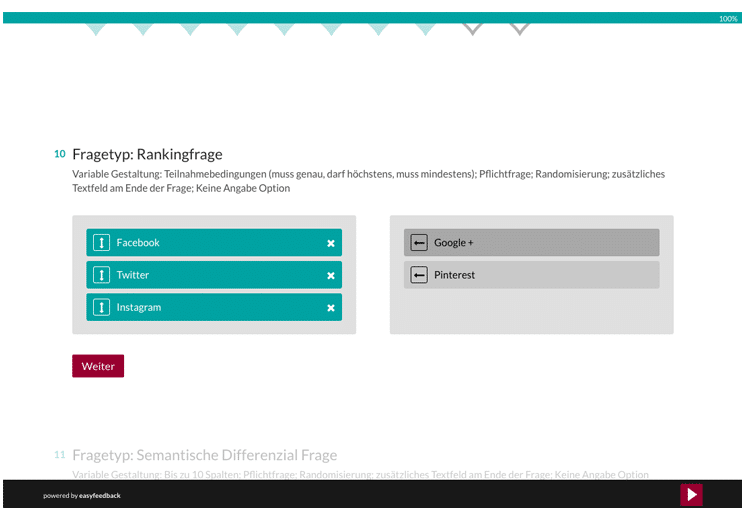Click the reorder handle icon on Instagram
Viewport: 745px width, 511px height.
(x=101, y=307)
